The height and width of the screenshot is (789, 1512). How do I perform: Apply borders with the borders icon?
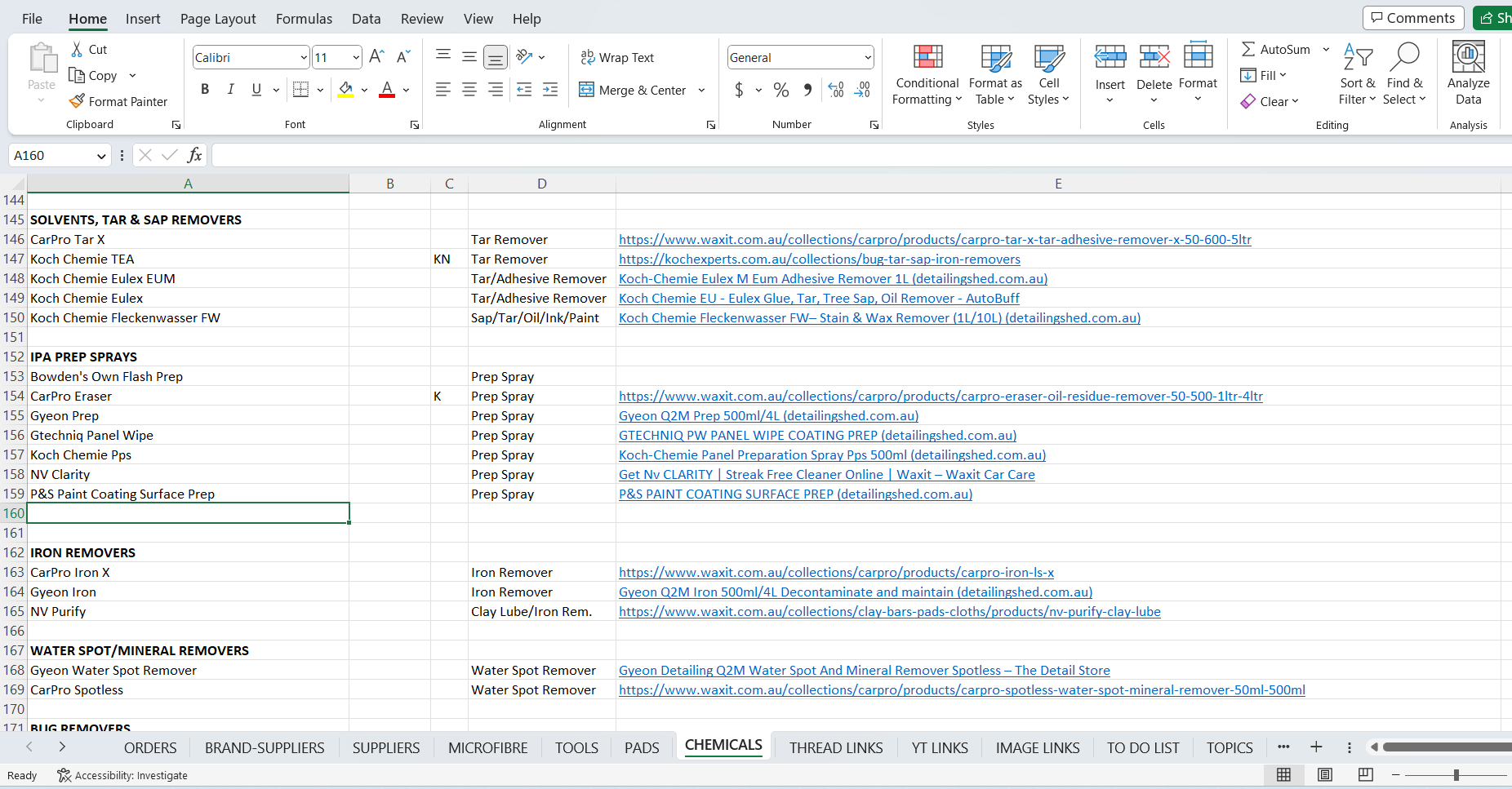[x=300, y=90]
